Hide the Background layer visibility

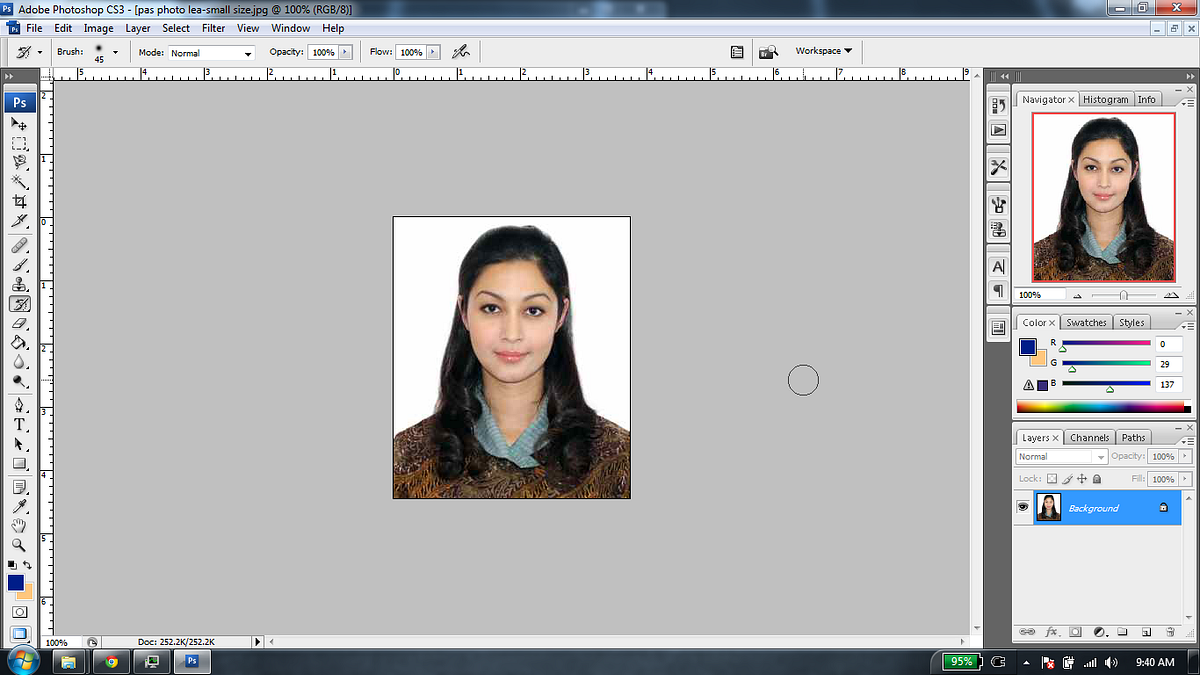pyautogui.click(x=1023, y=507)
